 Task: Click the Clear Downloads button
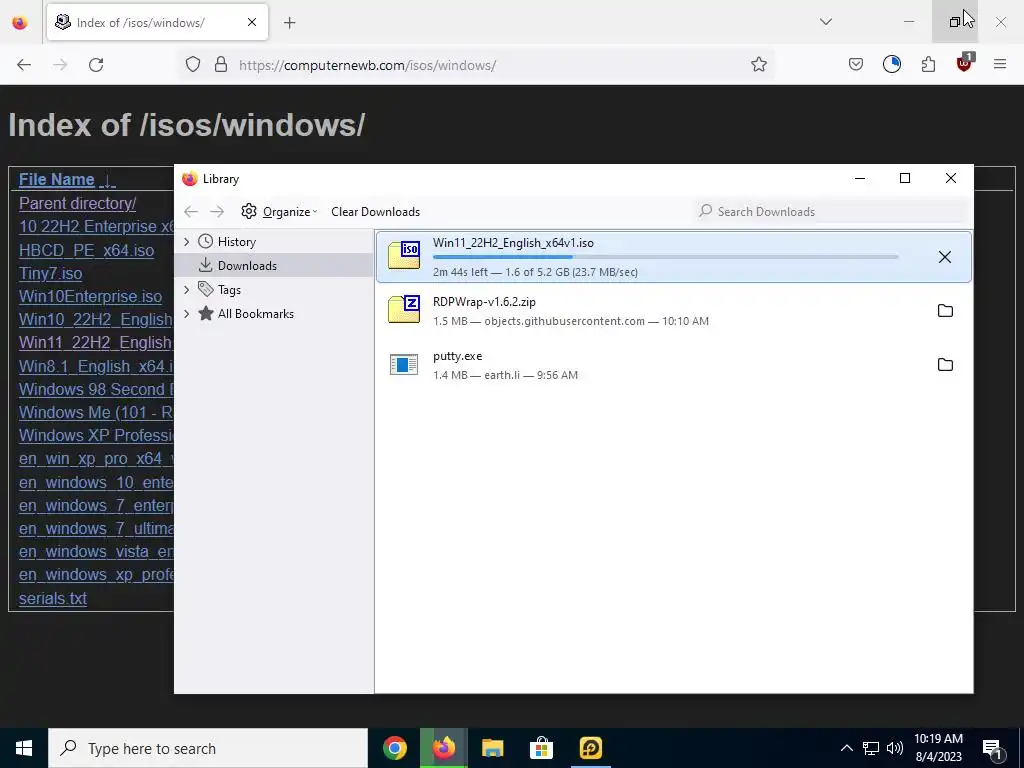376,212
